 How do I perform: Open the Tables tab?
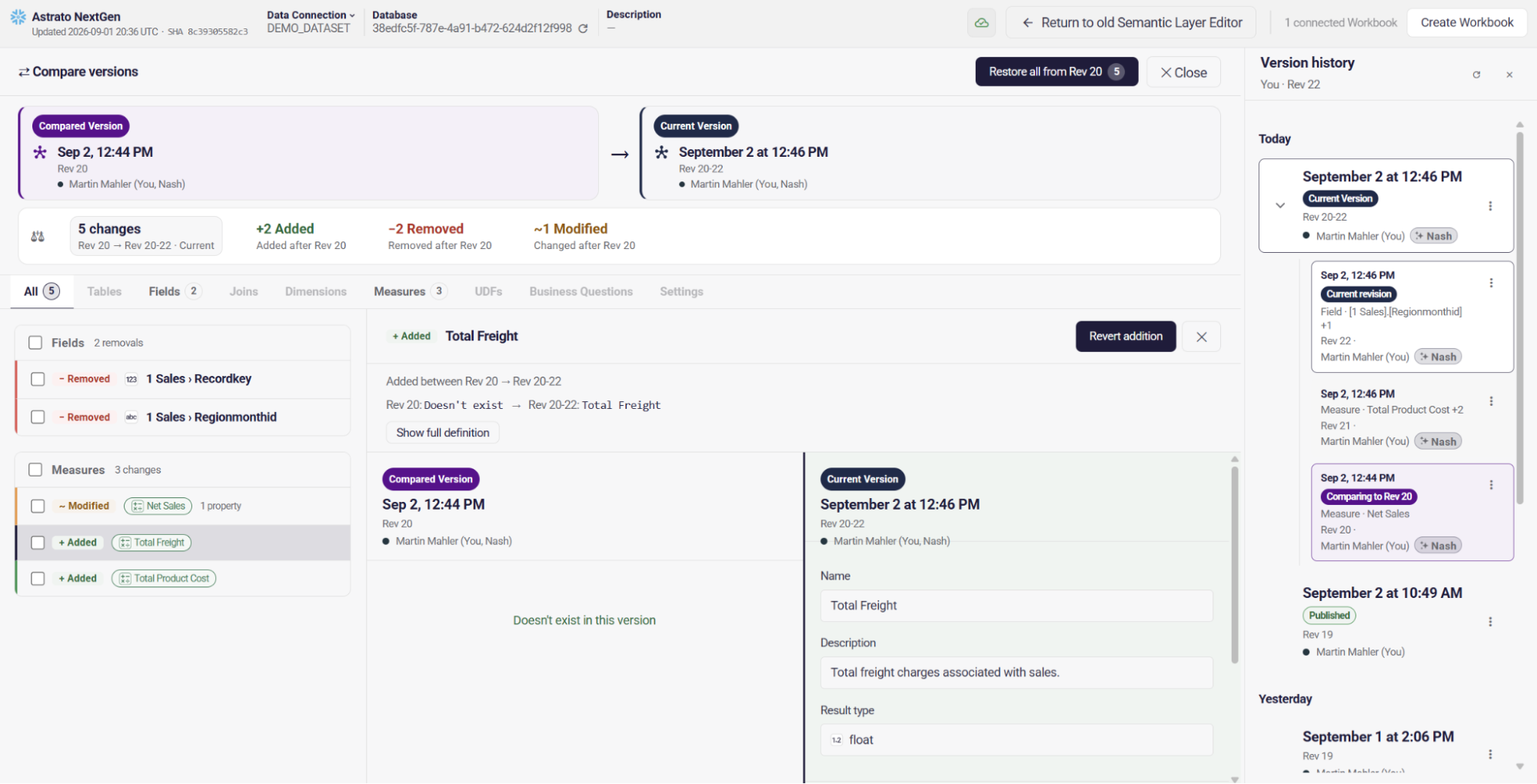(105, 291)
